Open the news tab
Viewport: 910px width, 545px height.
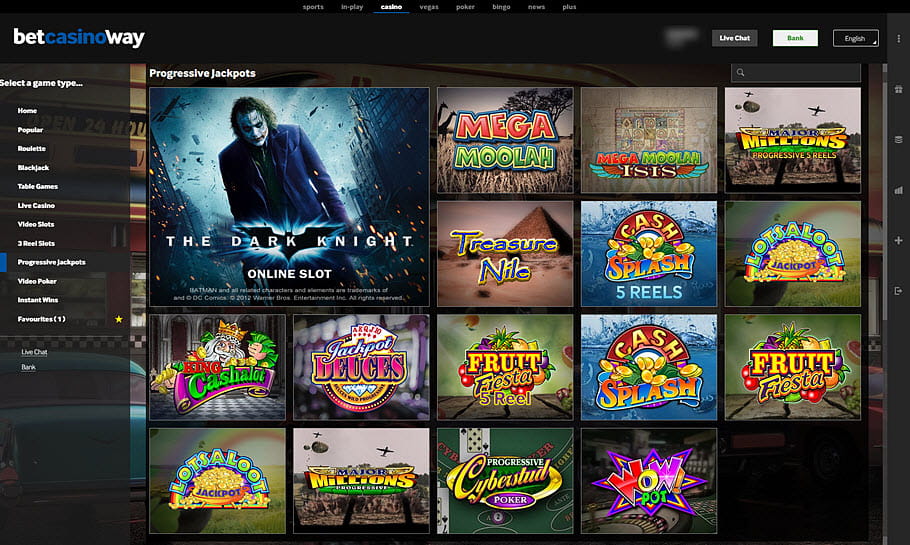[x=536, y=7]
